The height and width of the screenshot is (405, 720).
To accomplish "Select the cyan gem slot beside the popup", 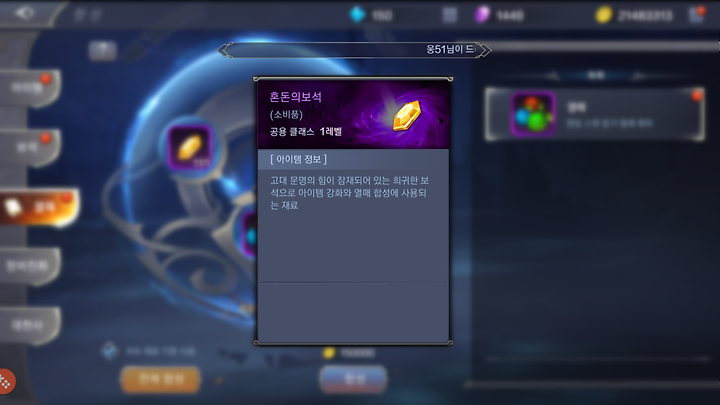I will point(249,235).
